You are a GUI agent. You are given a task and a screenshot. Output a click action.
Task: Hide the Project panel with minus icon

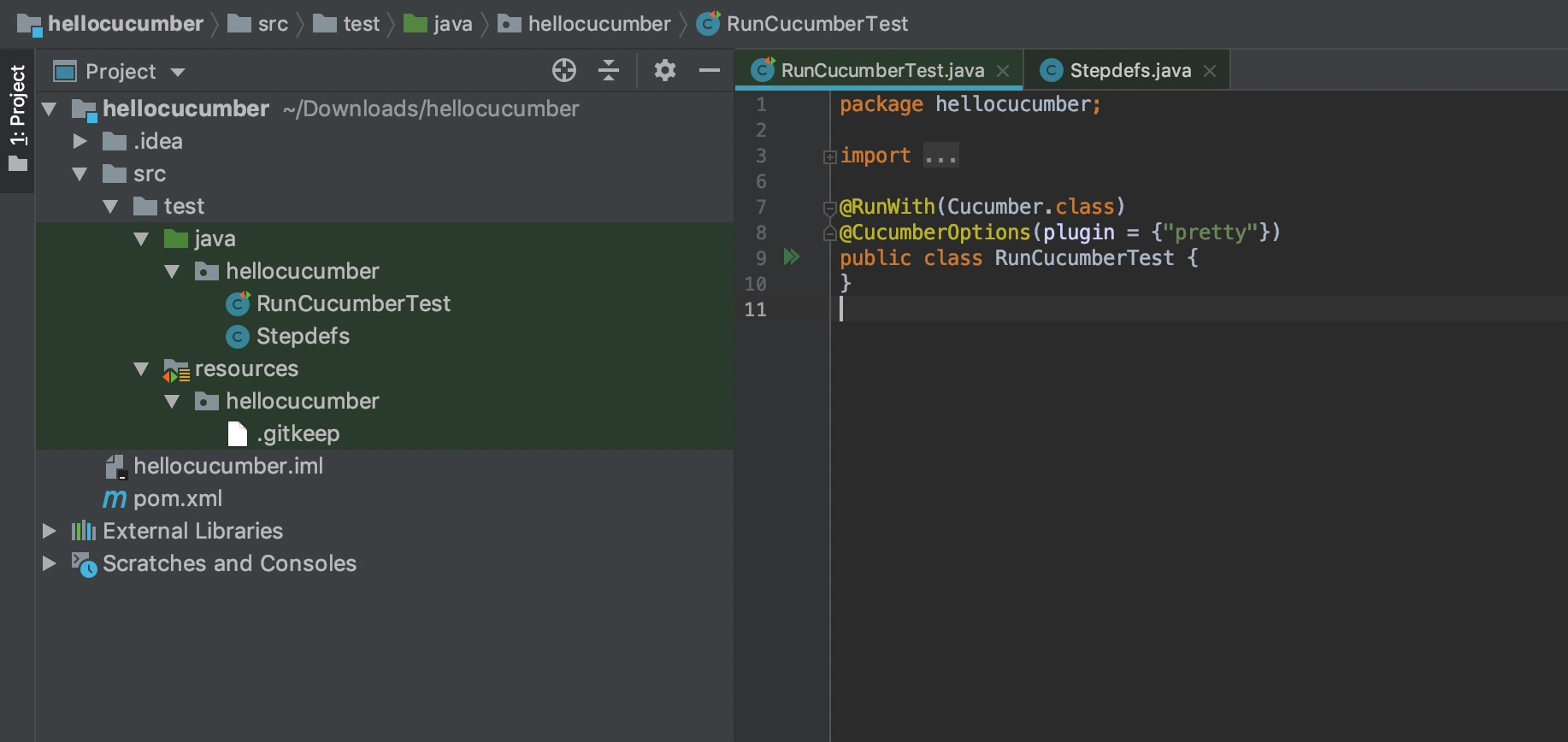tap(710, 71)
